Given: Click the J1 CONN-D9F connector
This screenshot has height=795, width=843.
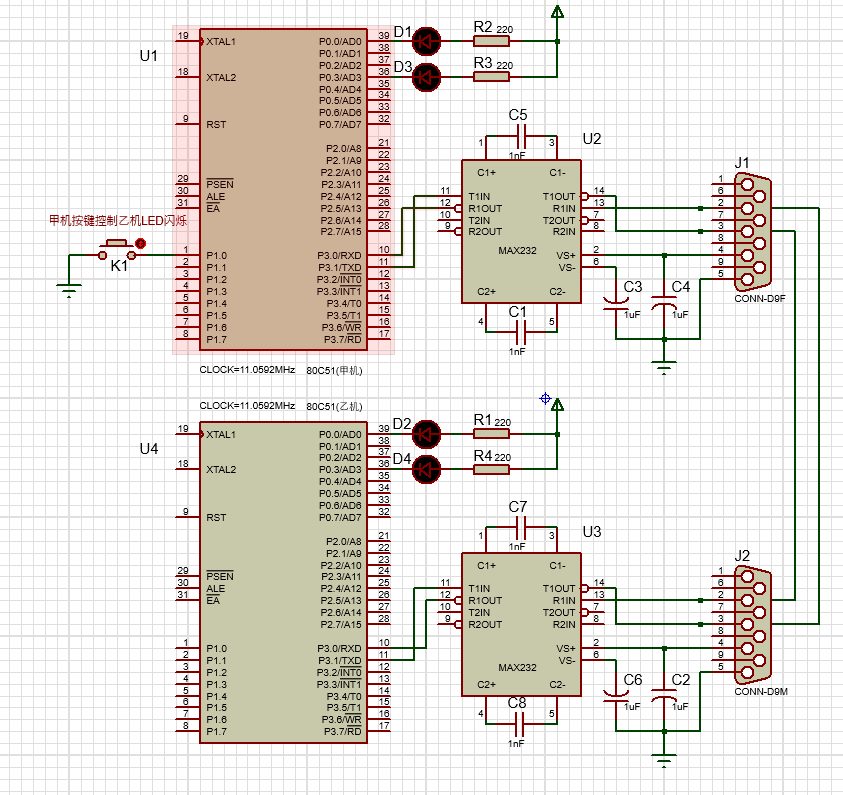Looking at the screenshot, I should tap(753, 232).
